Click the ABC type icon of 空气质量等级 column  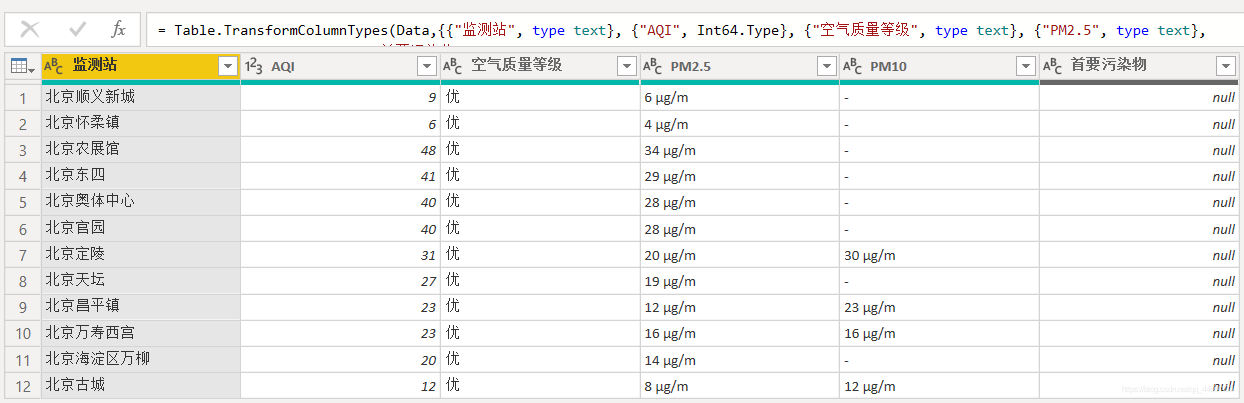point(453,66)
